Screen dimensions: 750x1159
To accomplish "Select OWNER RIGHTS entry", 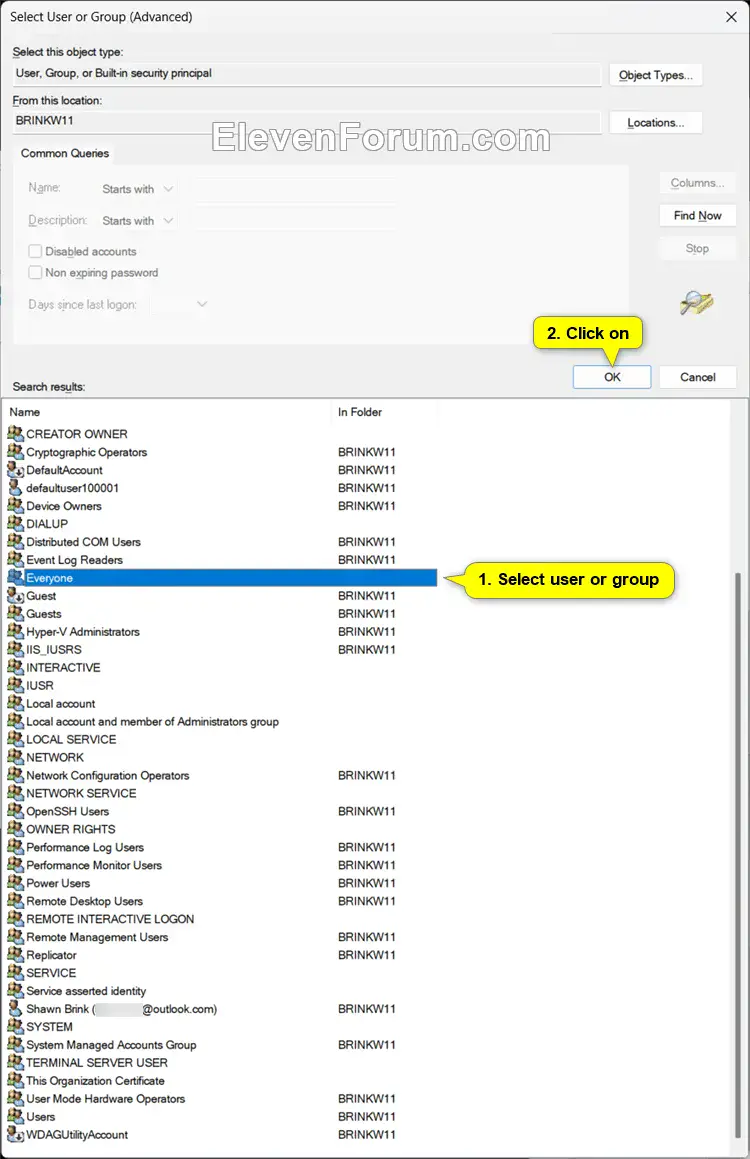I will pos(71,829).
